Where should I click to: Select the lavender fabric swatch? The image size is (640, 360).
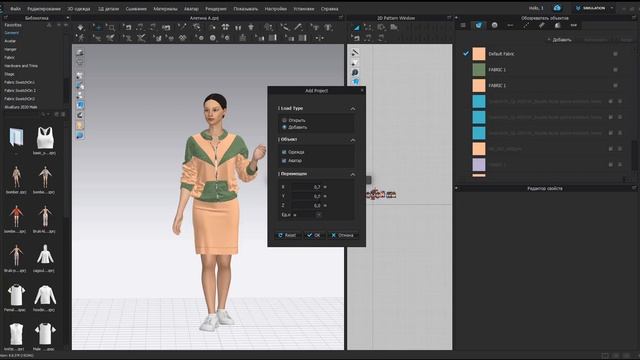(479, 165)
